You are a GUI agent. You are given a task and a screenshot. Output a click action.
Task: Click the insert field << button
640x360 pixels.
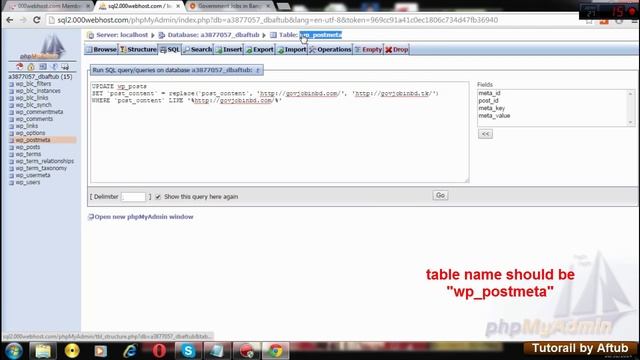pyautogui.click(x=485, y=134)
